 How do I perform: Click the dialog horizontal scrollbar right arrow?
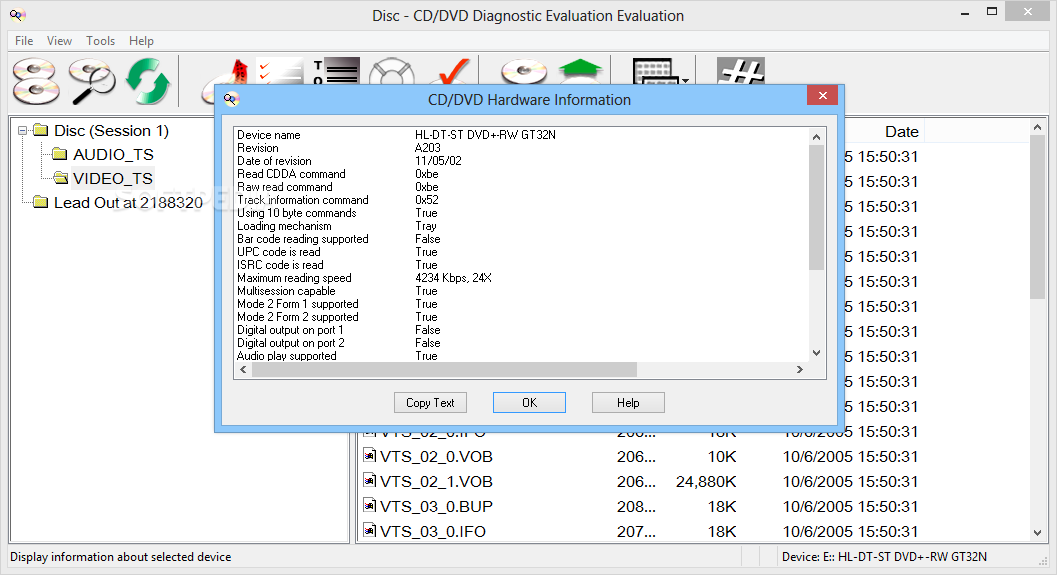(799, 369)
